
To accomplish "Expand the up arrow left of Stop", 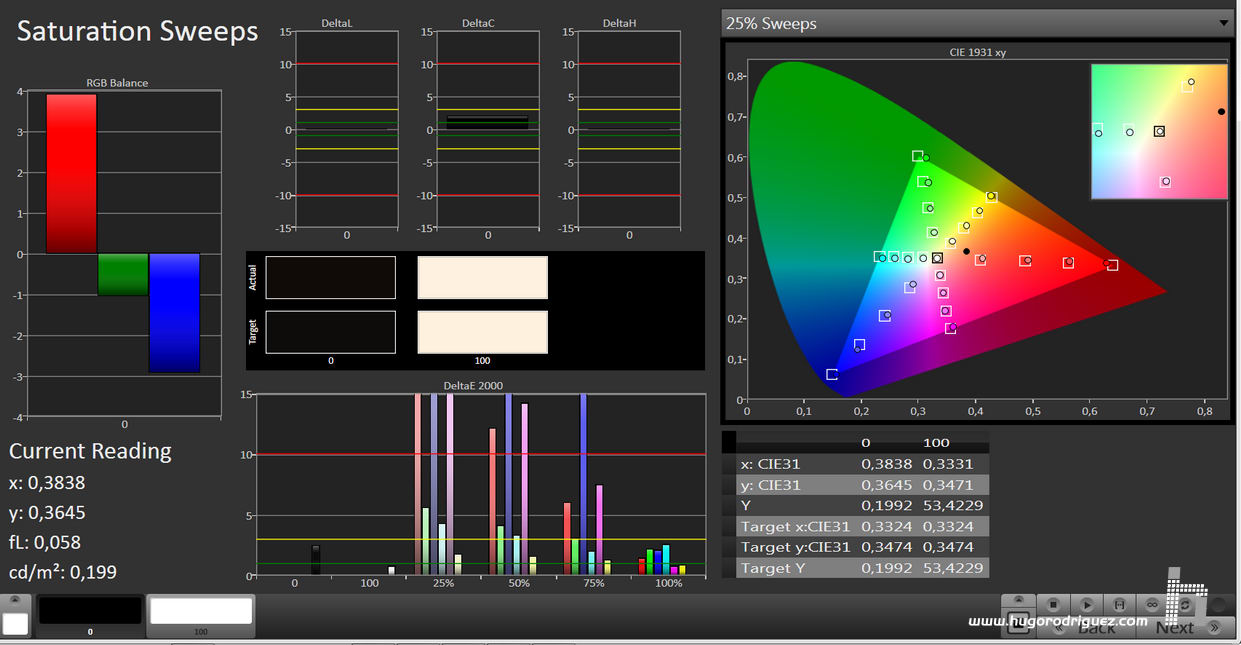I will tap(1018, 600).
